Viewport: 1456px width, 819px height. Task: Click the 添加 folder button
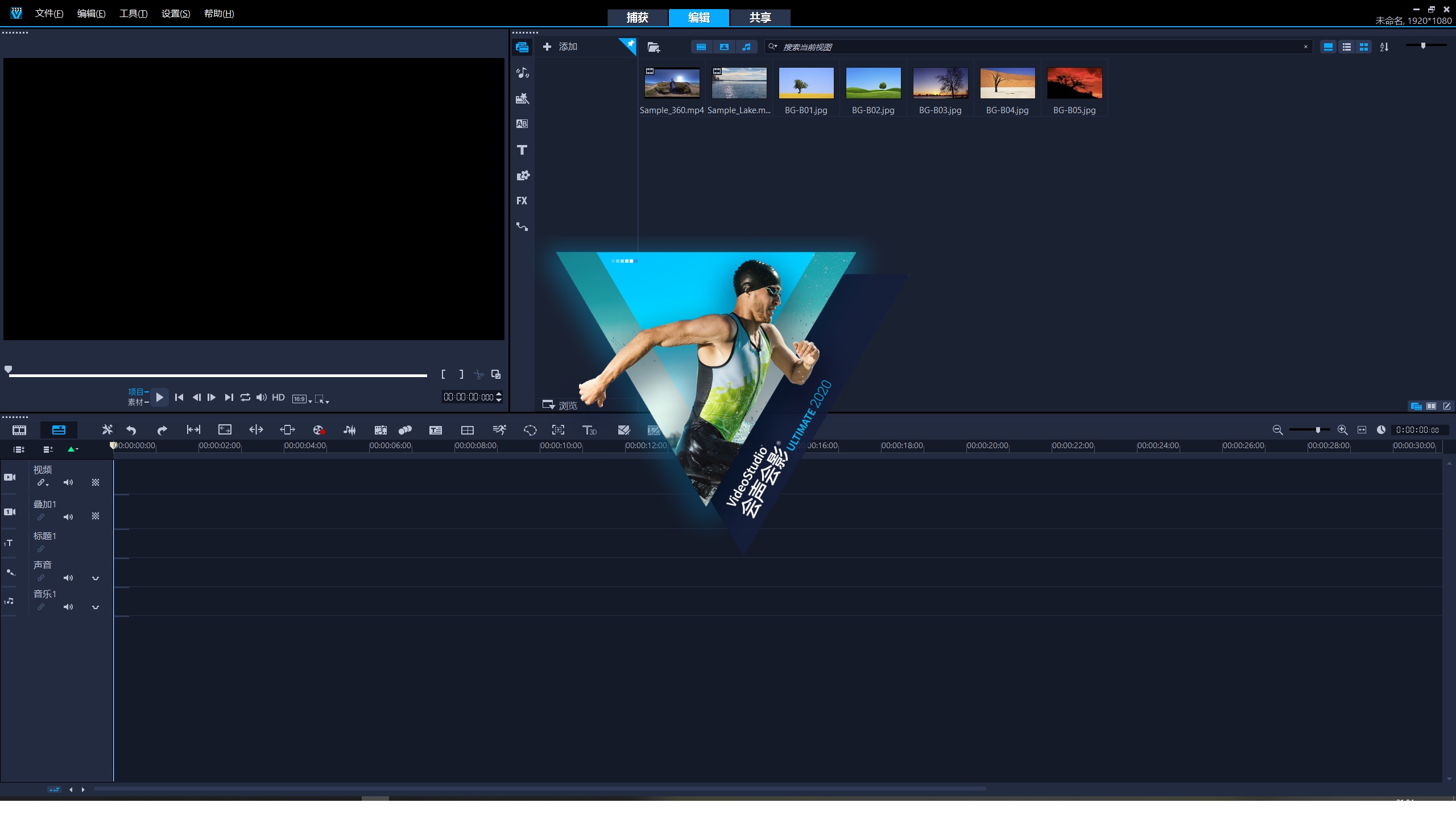click(560, 47)
